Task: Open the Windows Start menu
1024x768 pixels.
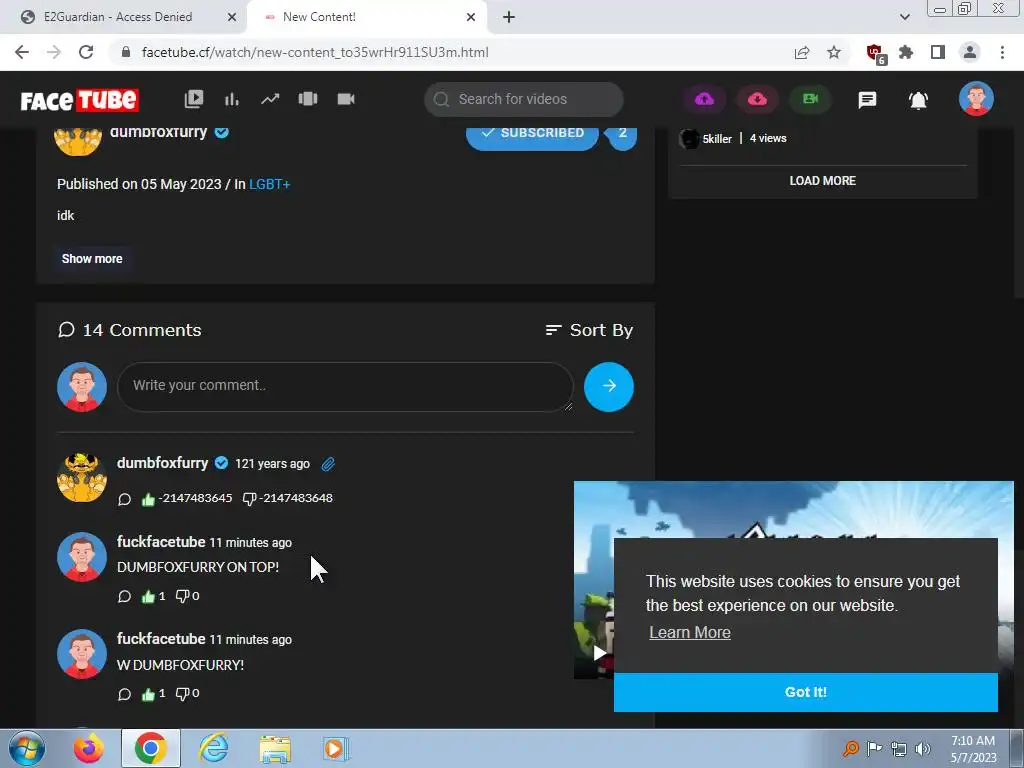Action: 26,748
